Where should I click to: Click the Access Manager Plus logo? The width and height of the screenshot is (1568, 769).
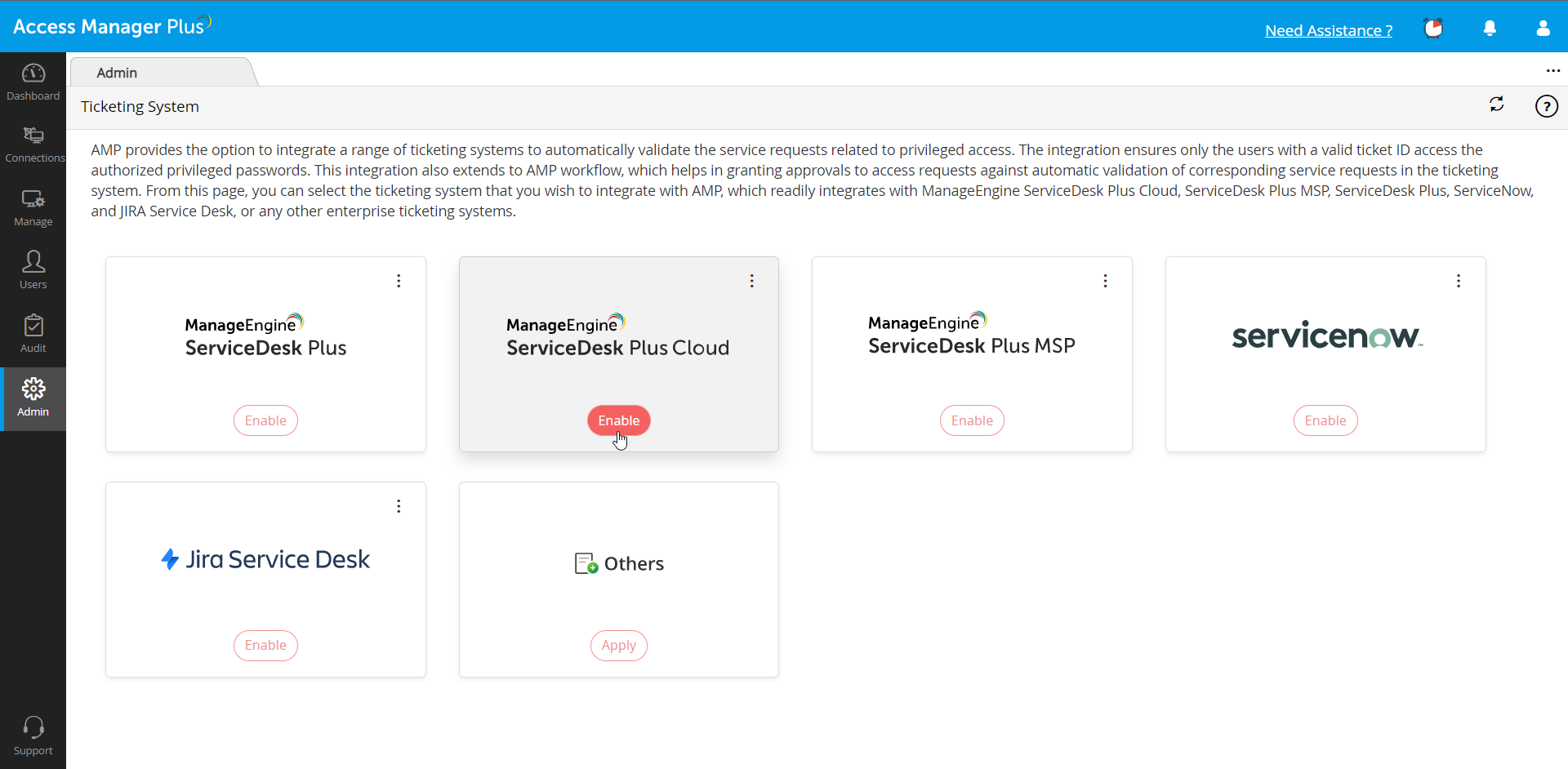pos(112,26)
